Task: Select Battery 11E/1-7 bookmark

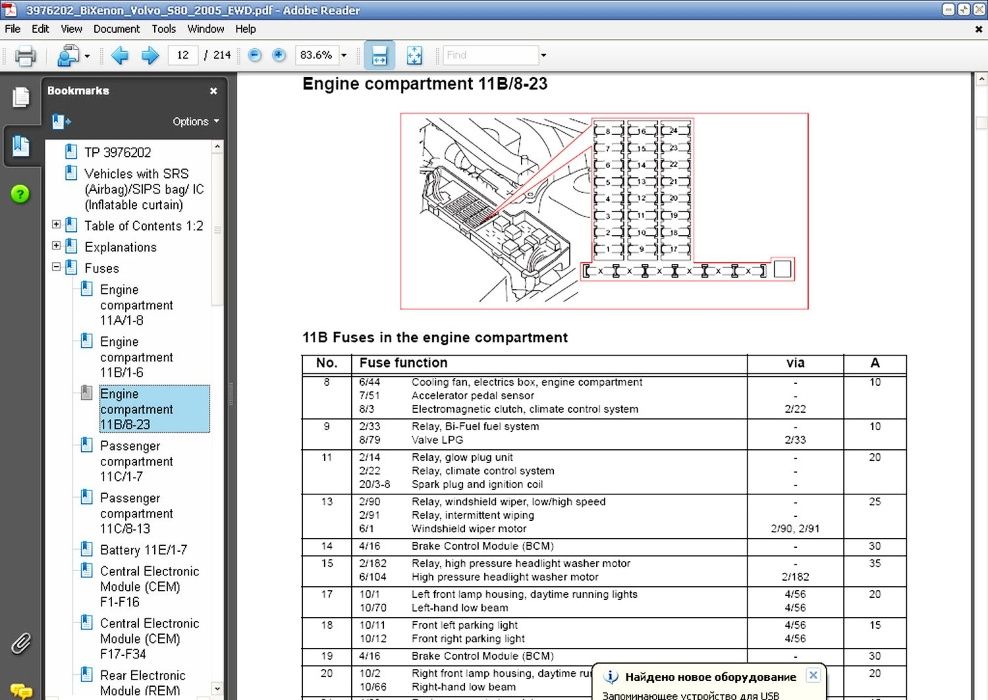Action: [x=143, y=550]
